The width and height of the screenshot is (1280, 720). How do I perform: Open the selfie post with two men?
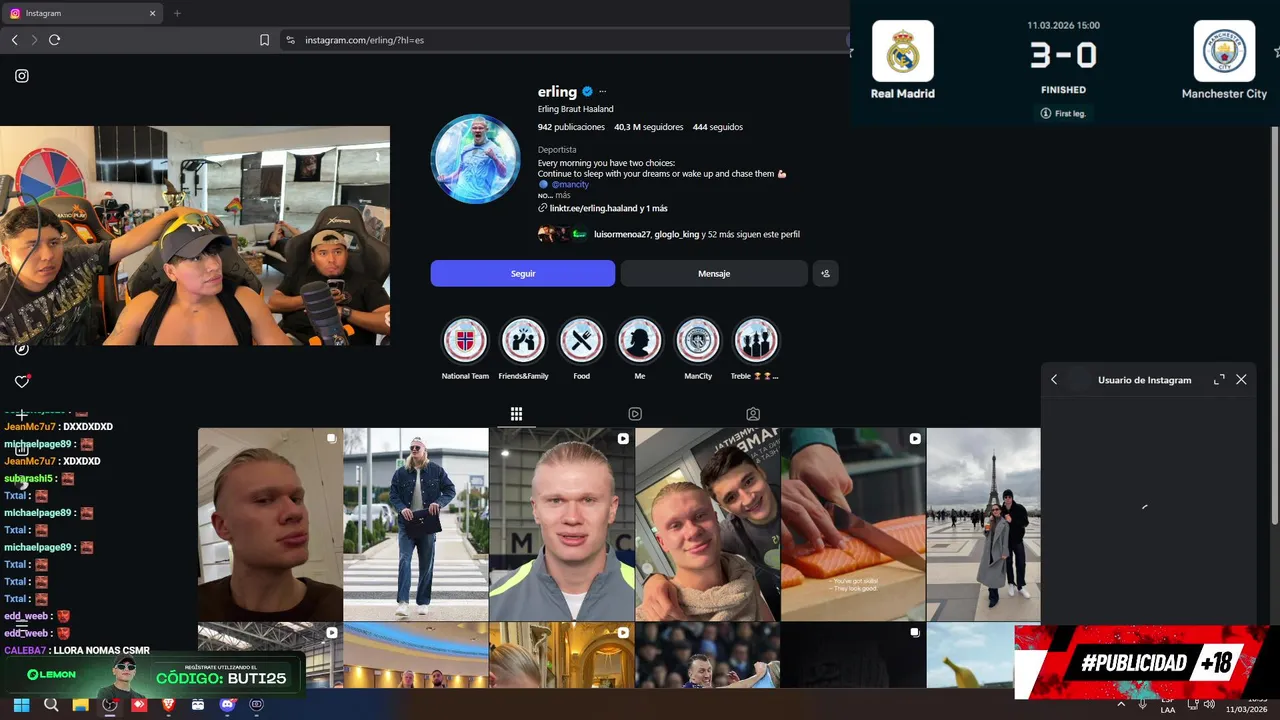pos(707,524)
